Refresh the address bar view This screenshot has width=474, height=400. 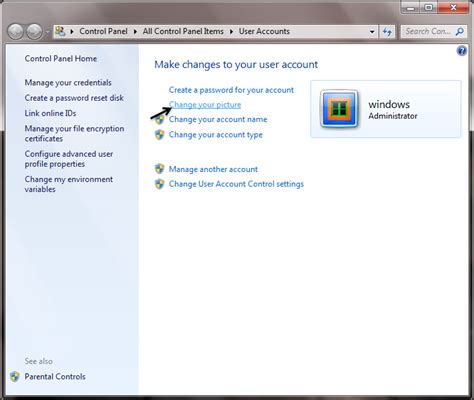tap(387, 32)
